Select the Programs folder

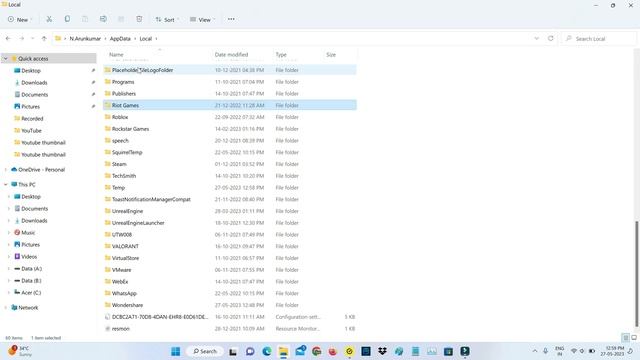point(230,82)
